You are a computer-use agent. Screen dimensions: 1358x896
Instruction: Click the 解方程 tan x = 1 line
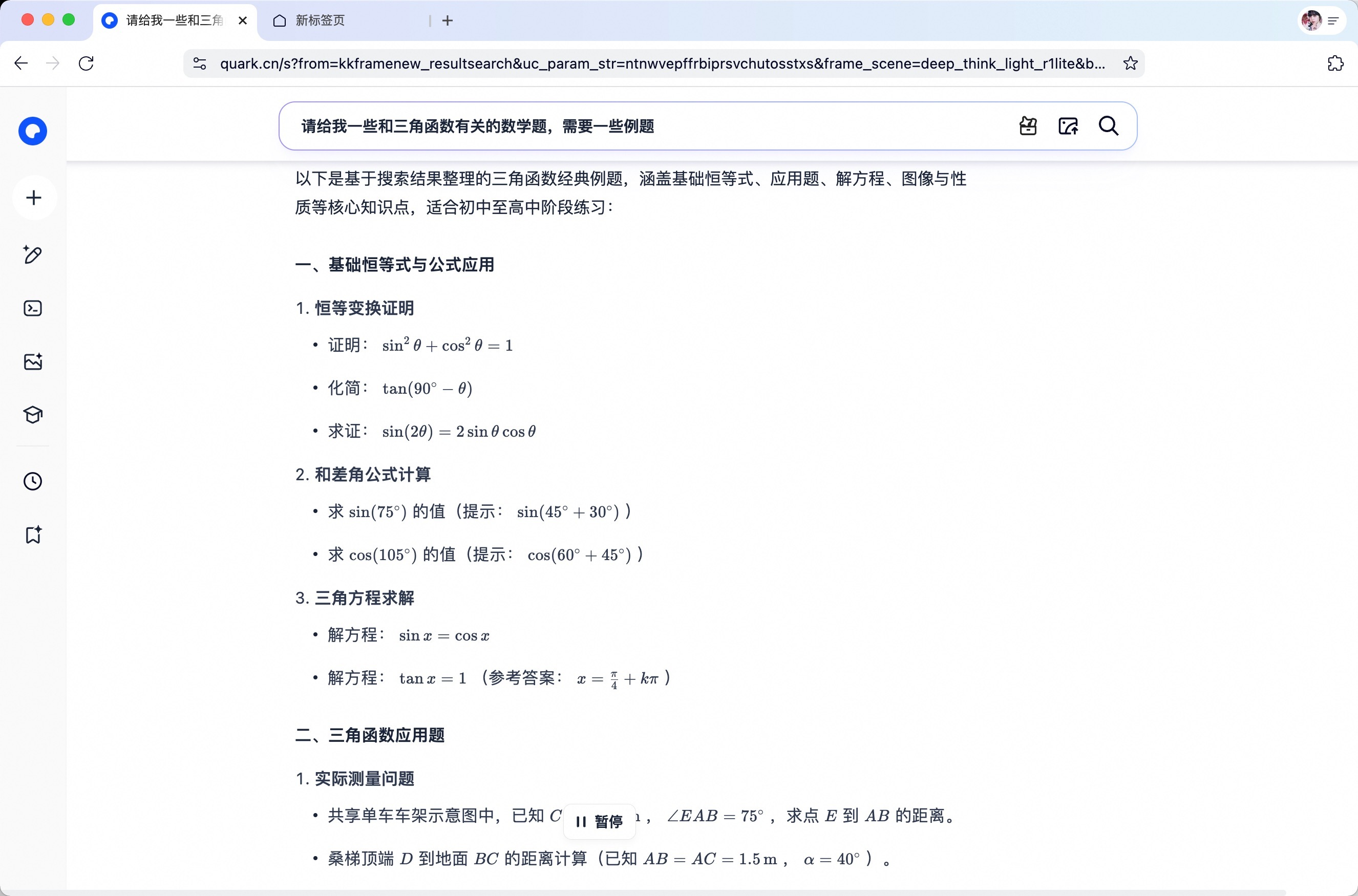499,678
